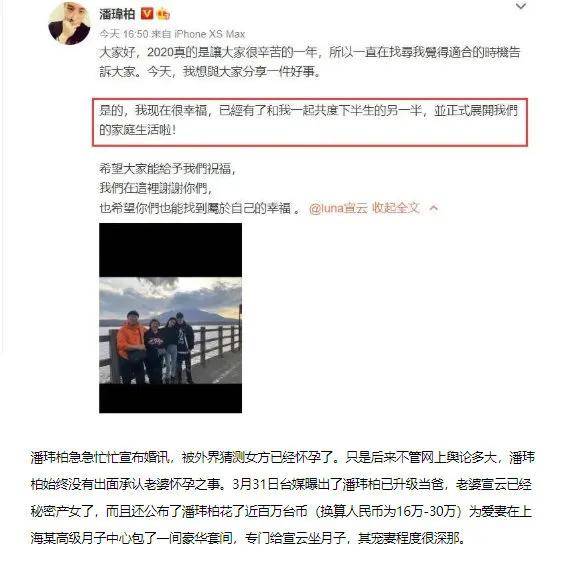Click the person in orange jacket
Viewport: 571px width, 562px height.
130,346
